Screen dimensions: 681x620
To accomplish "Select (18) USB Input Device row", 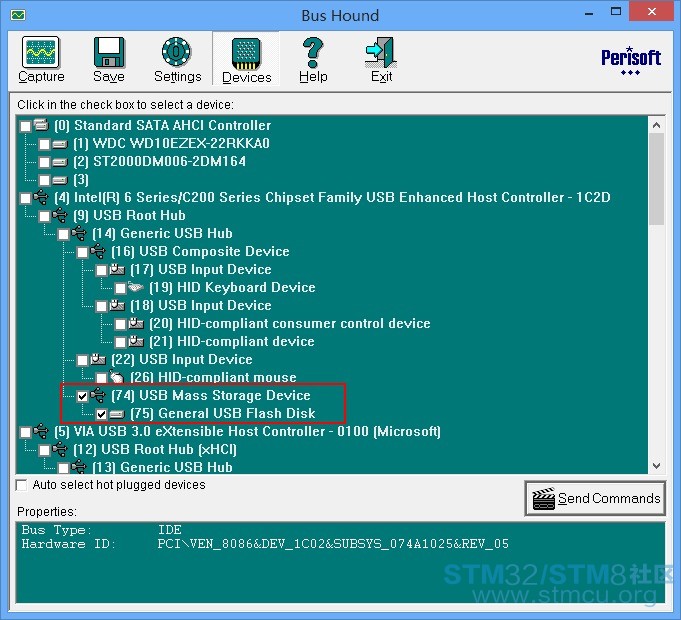I will [201, 306].
